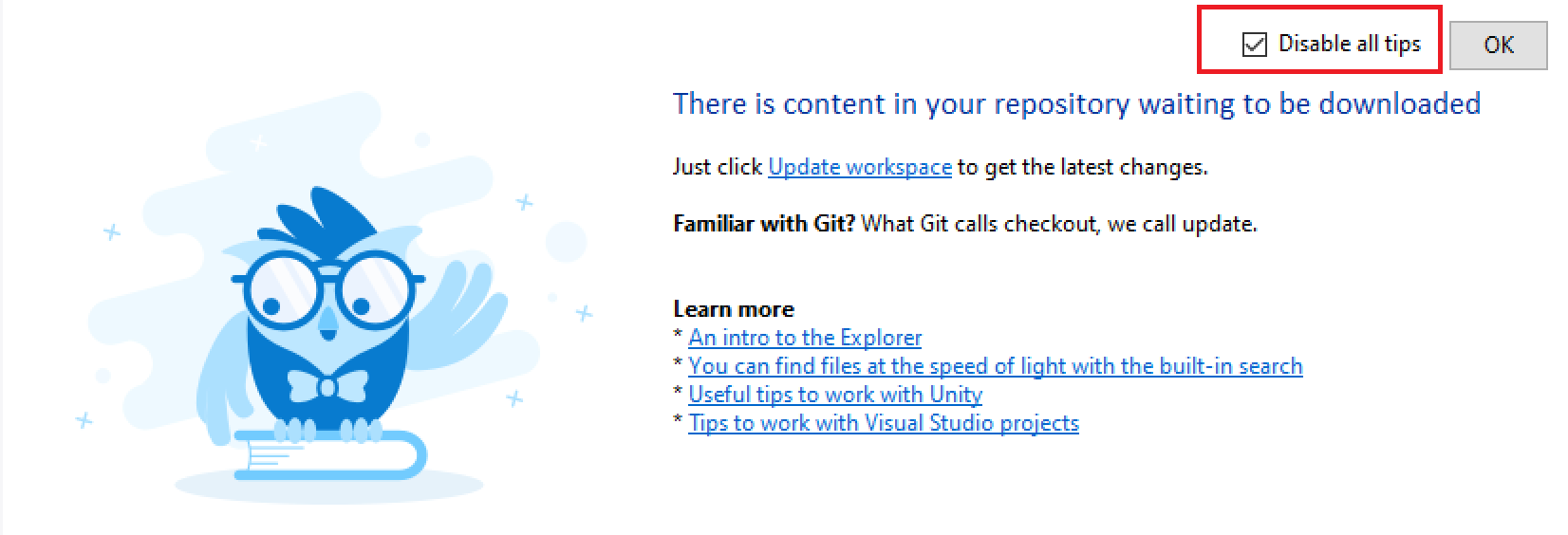1568x535 pixels.
Task: Click the Learn more heading
Action: [x=734, y=309]
